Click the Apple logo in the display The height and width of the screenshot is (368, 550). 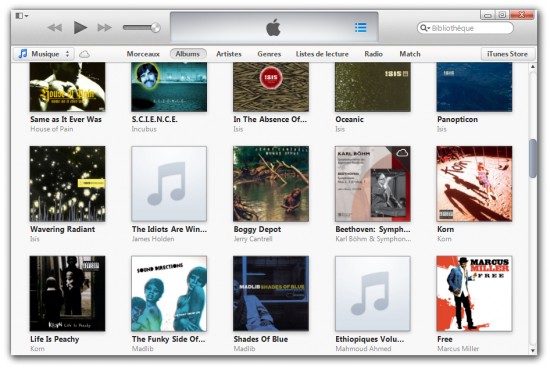tap(273, 27)
